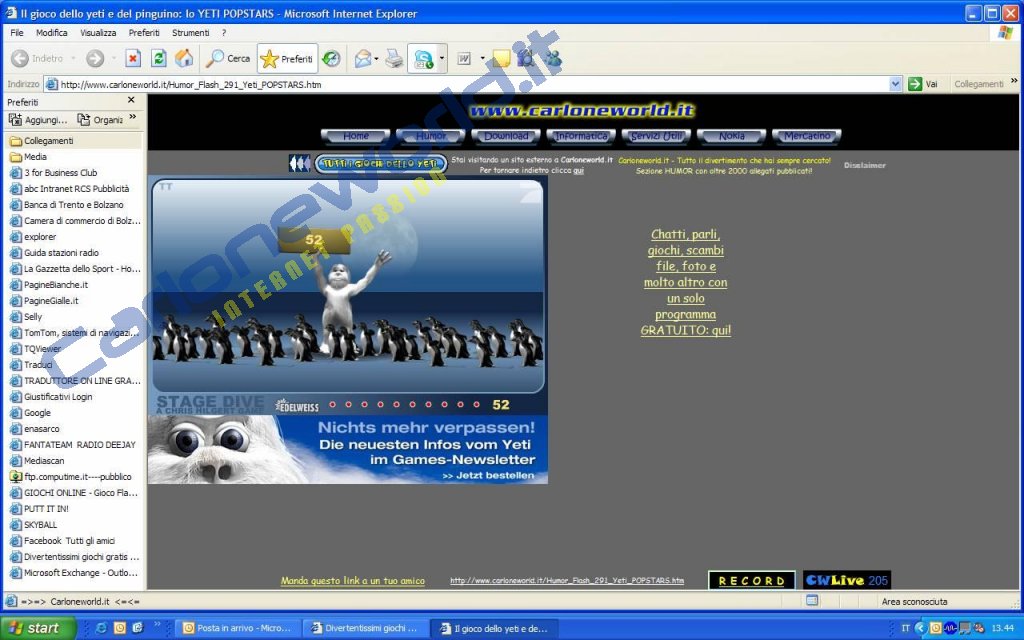Click the Word document toolbar icon
Viewport: 1024px width, 640px height.
[x=464, y=59]
